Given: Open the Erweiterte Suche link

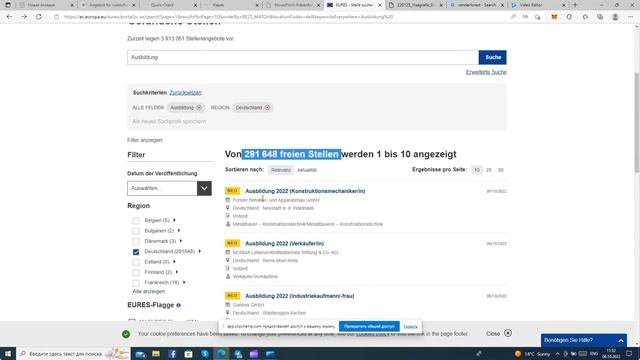Looking at the screenshot, I should pyautogui.click(x=486, y=72).
